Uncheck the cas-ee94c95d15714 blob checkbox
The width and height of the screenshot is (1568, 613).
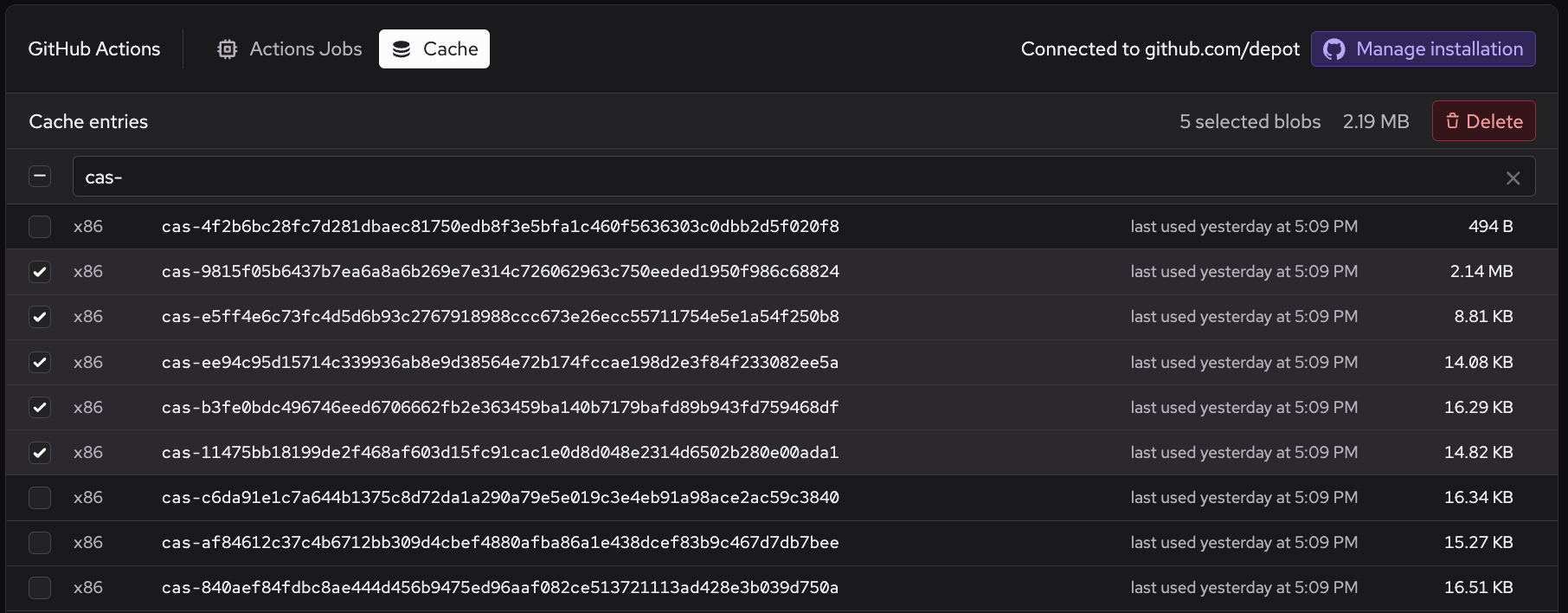[x=40, y=362]
